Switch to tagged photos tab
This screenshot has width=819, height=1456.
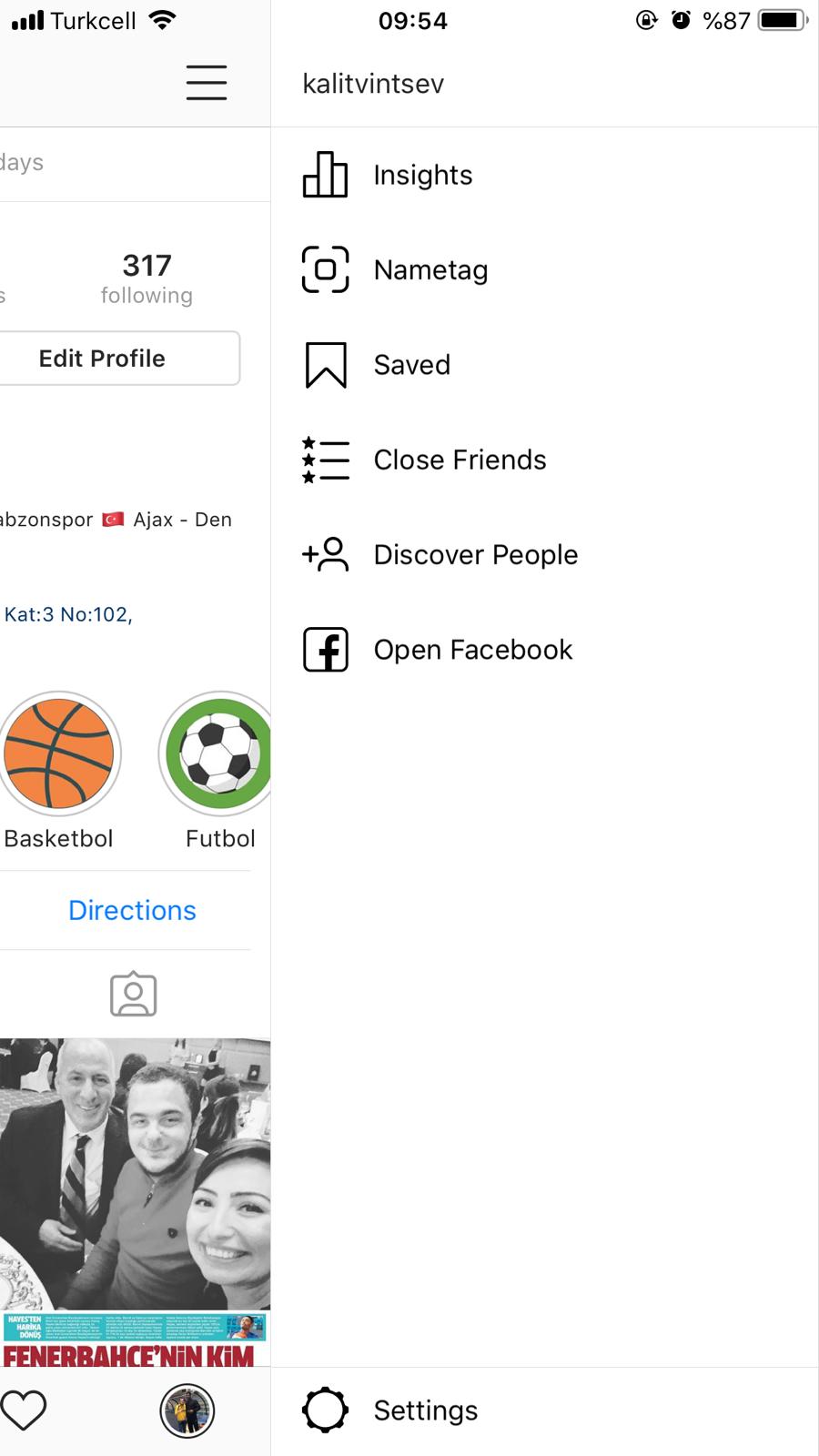click(x=133, y=994)
